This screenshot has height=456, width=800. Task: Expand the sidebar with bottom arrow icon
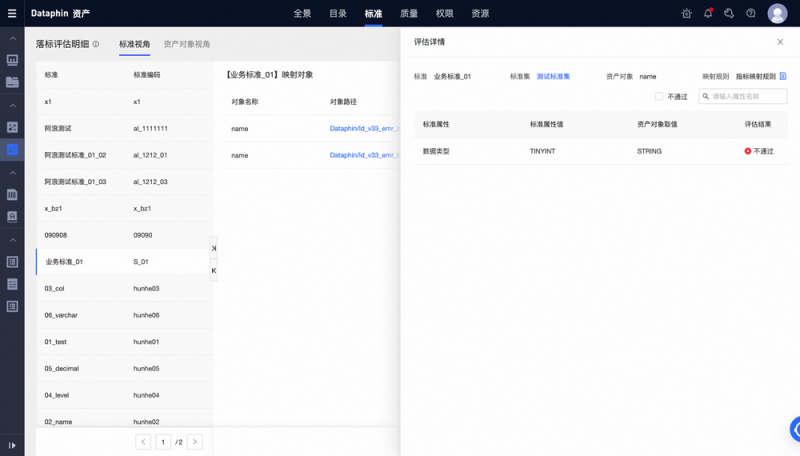[x=12, y=445]
